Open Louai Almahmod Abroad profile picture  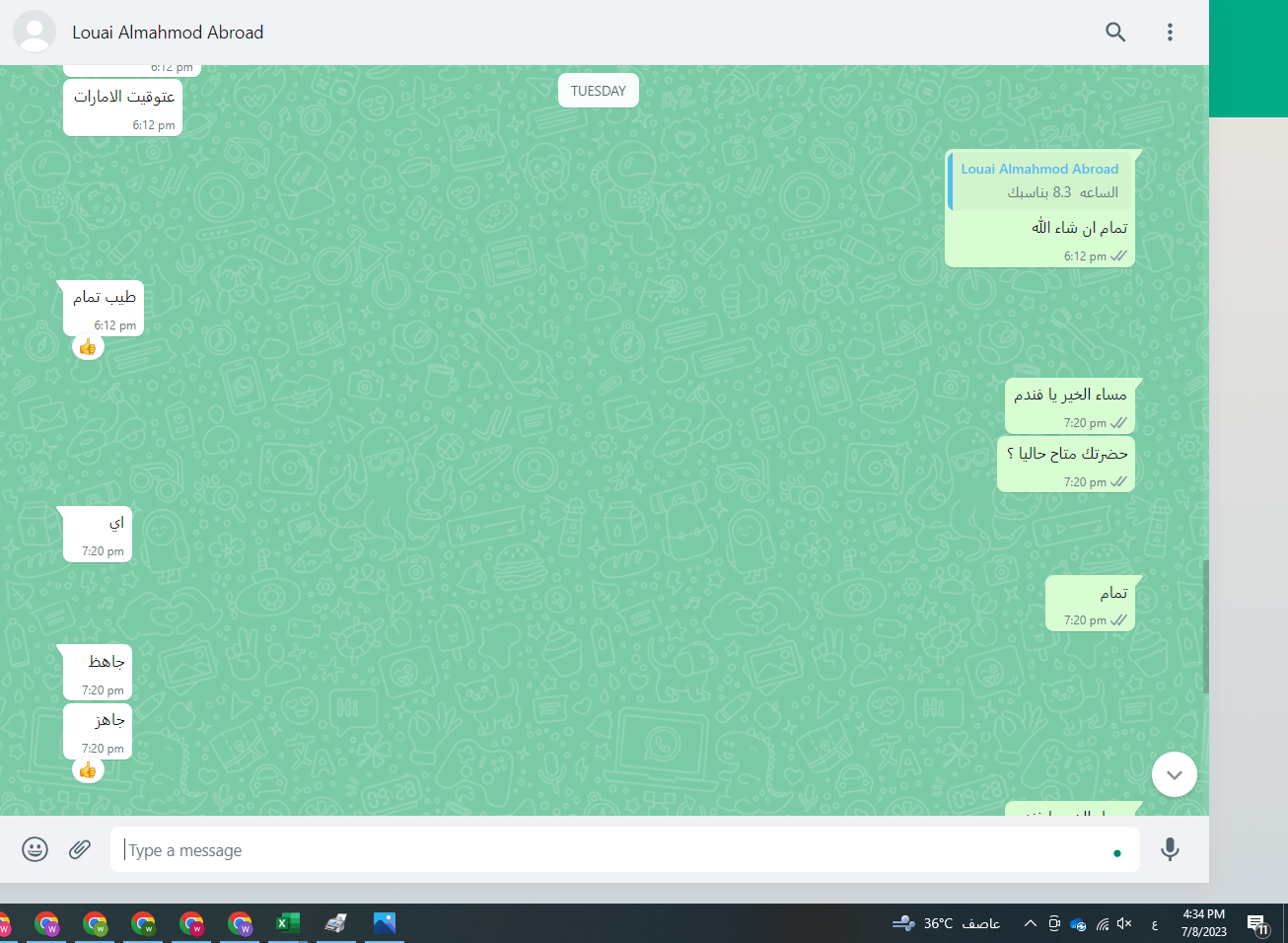click(35, 33)
